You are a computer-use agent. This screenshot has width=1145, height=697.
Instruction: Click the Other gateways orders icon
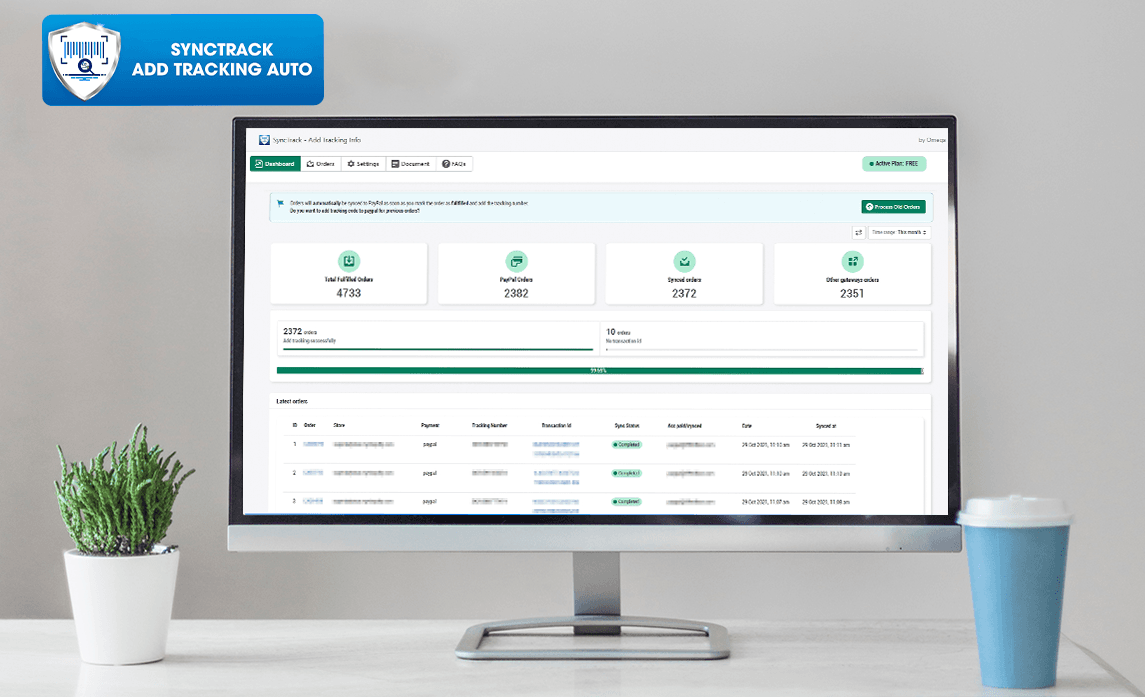(x=852, y=261)
